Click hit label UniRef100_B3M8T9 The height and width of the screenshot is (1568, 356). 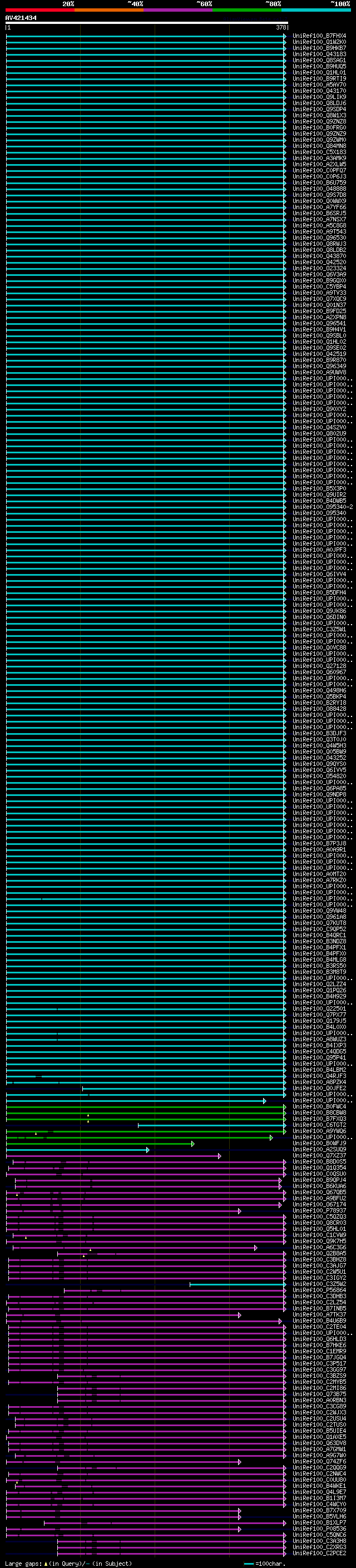coord(319,972)
